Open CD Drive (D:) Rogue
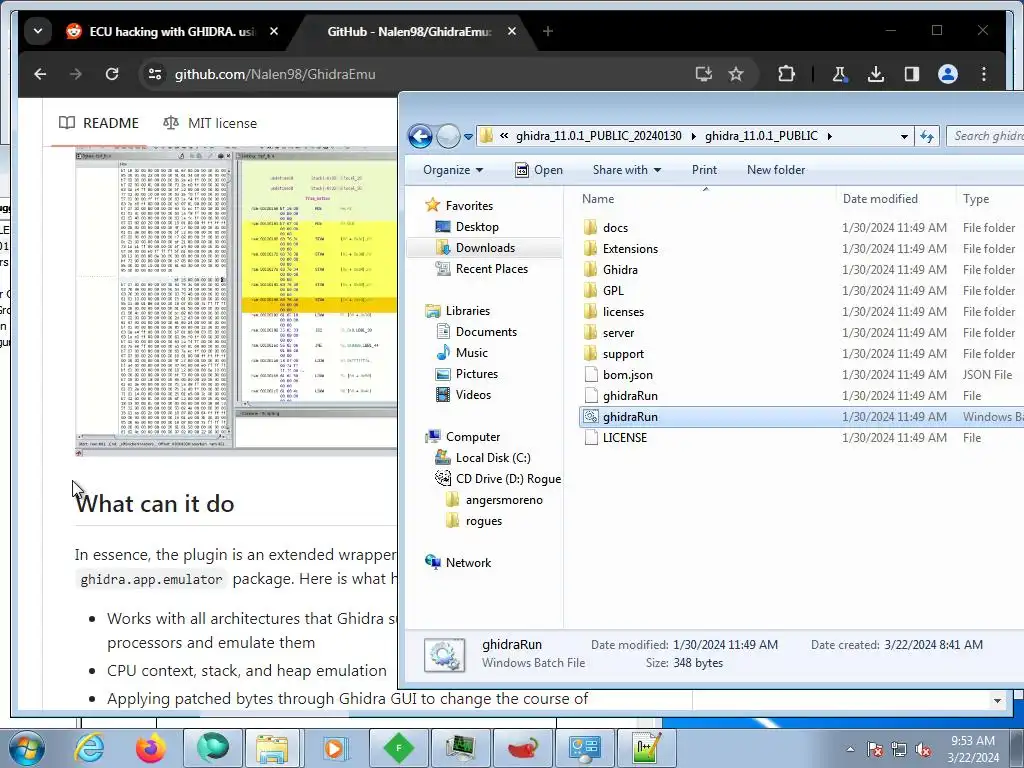This screenshot has height=768, width=1024. 507,479
